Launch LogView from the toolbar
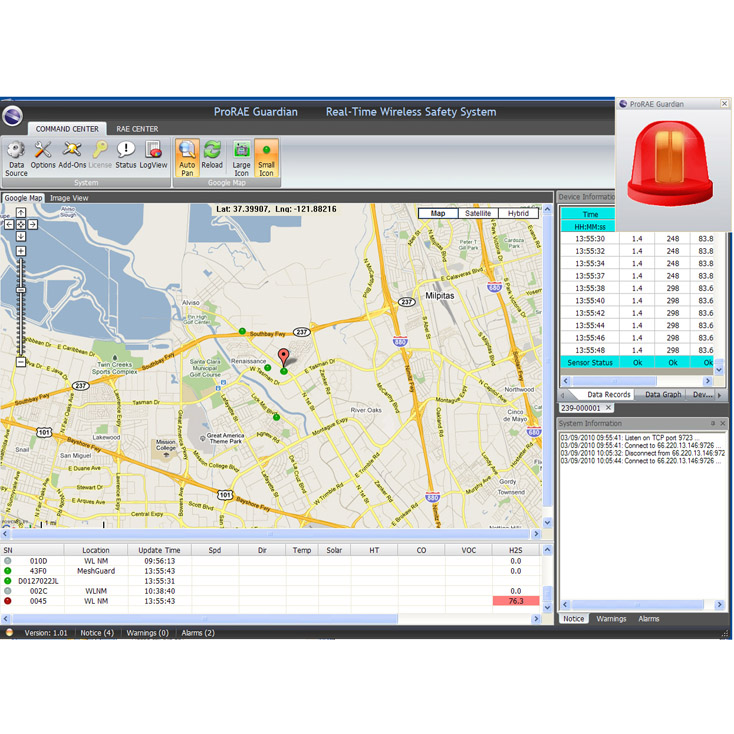734x734 pixels. [153, 155]
